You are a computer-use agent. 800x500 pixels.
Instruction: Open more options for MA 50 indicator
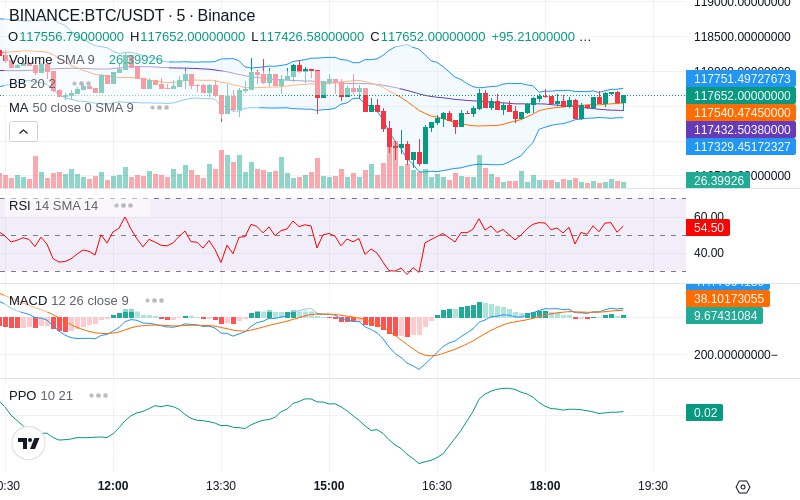(x=159, y=108)
